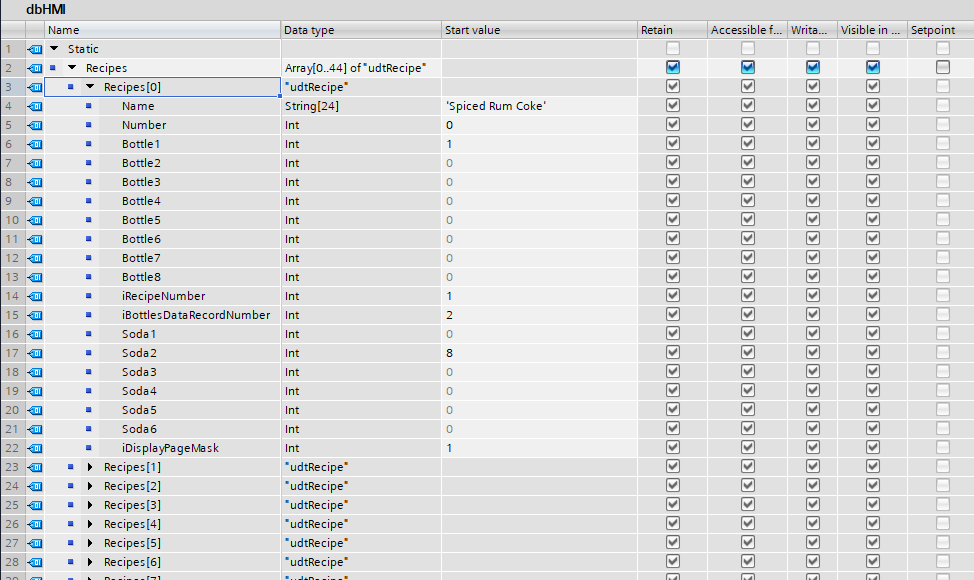The width and height of the screenshot is (974, 580).
Task: Click the Data type column header
Action: coord(361,30)
